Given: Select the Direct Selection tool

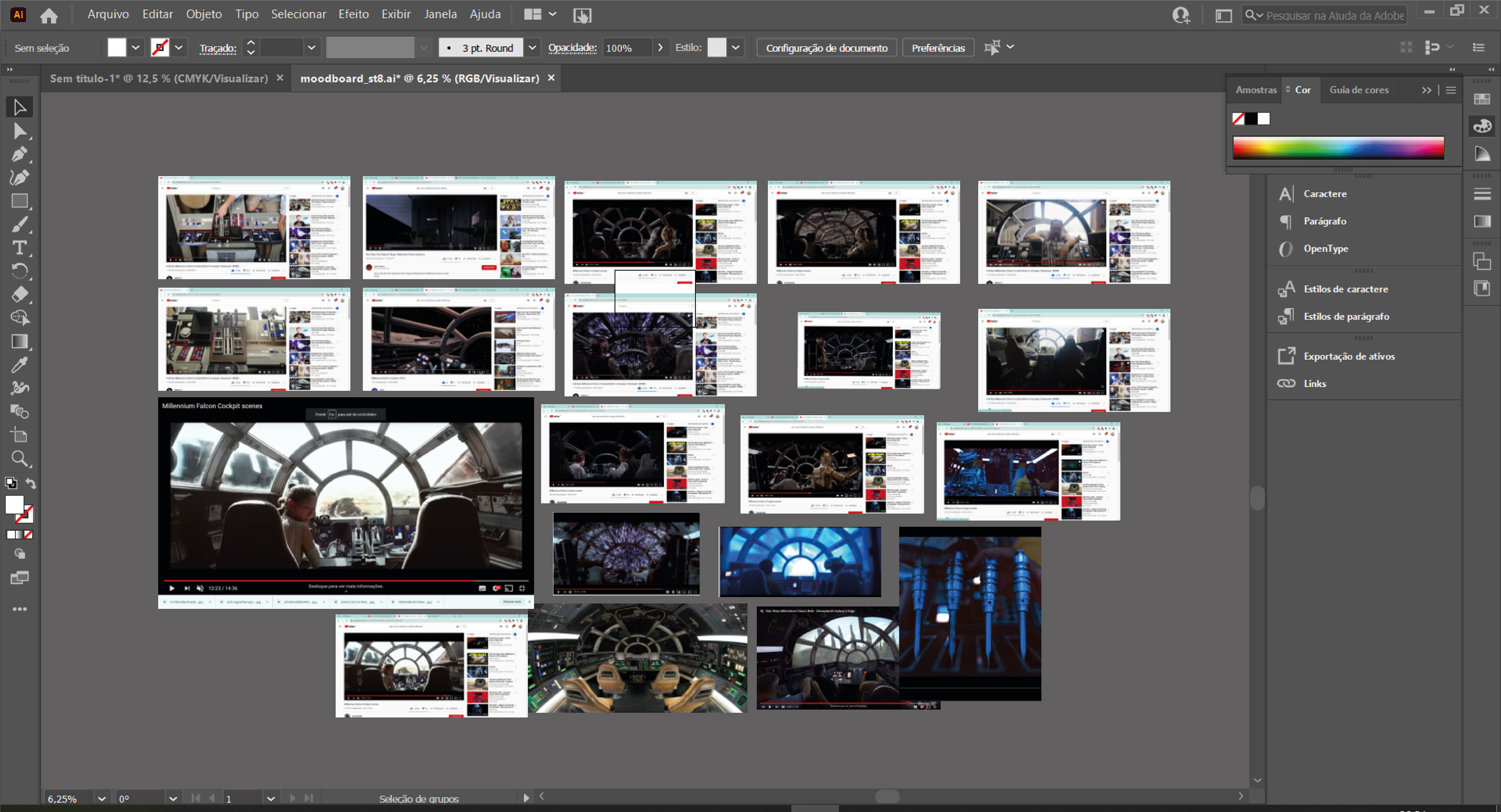Looking at the screenshot, I should (19, 131).
